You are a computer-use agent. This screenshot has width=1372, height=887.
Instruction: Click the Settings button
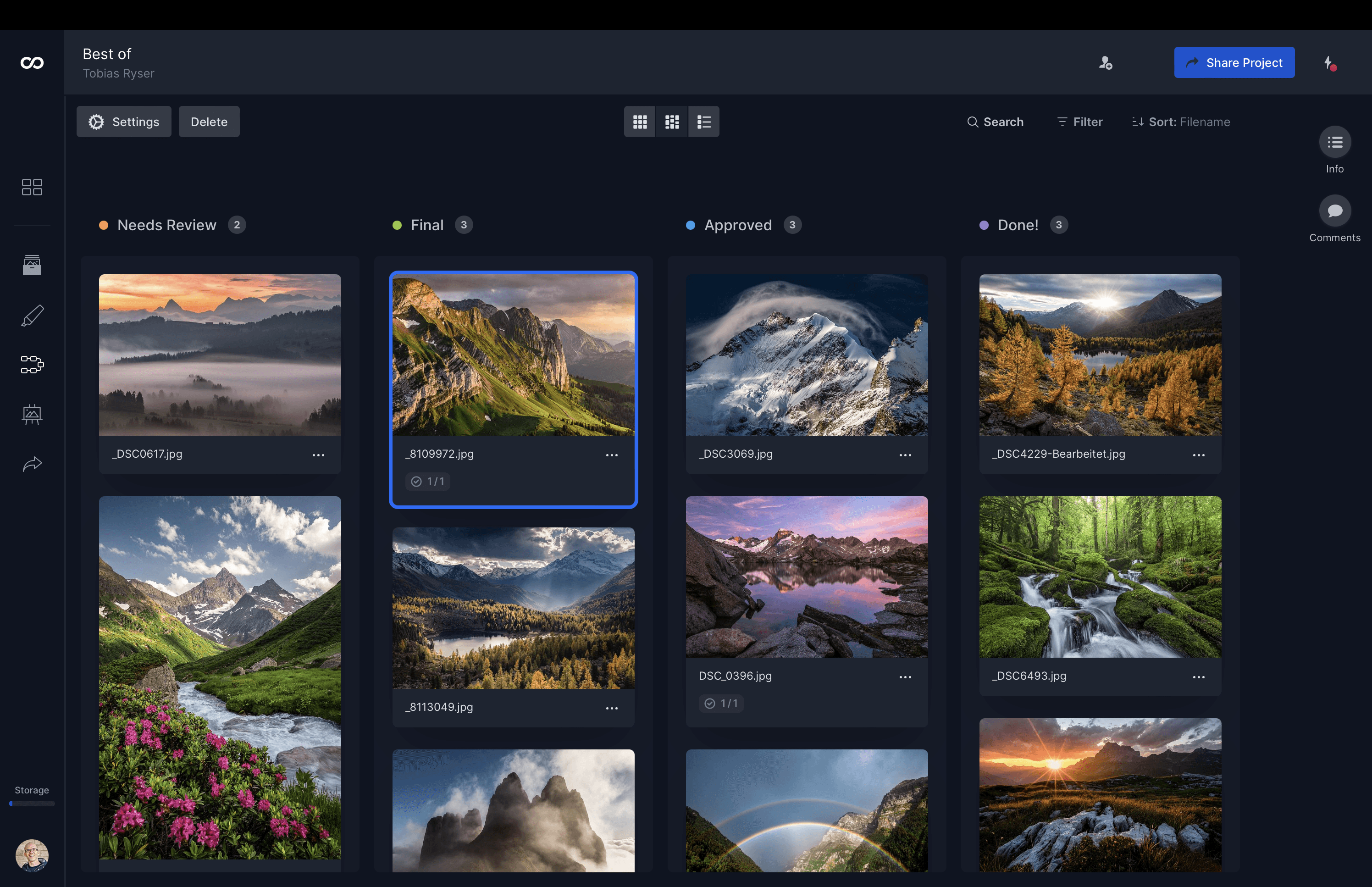tap(124, 122)
